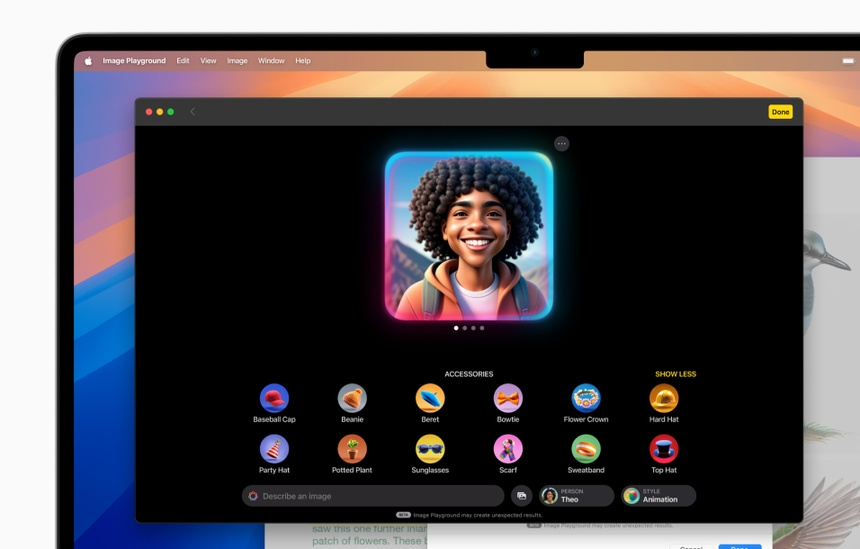
Task: Open the Apple menu
Action: 88,61
